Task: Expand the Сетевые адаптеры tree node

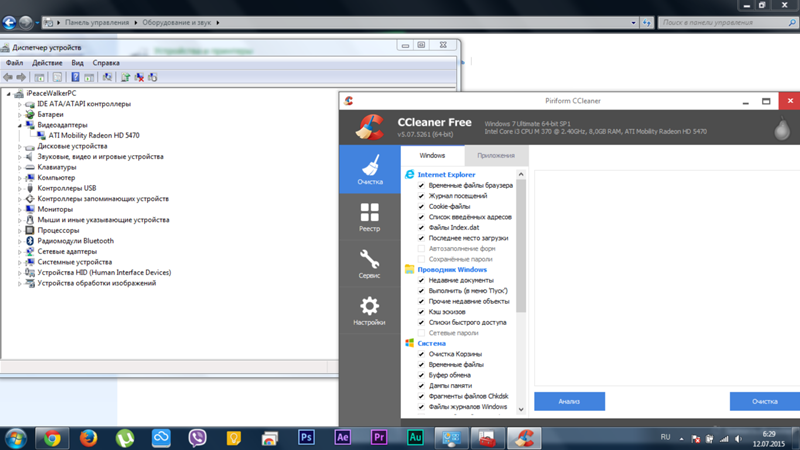Action: click(20, 252)
